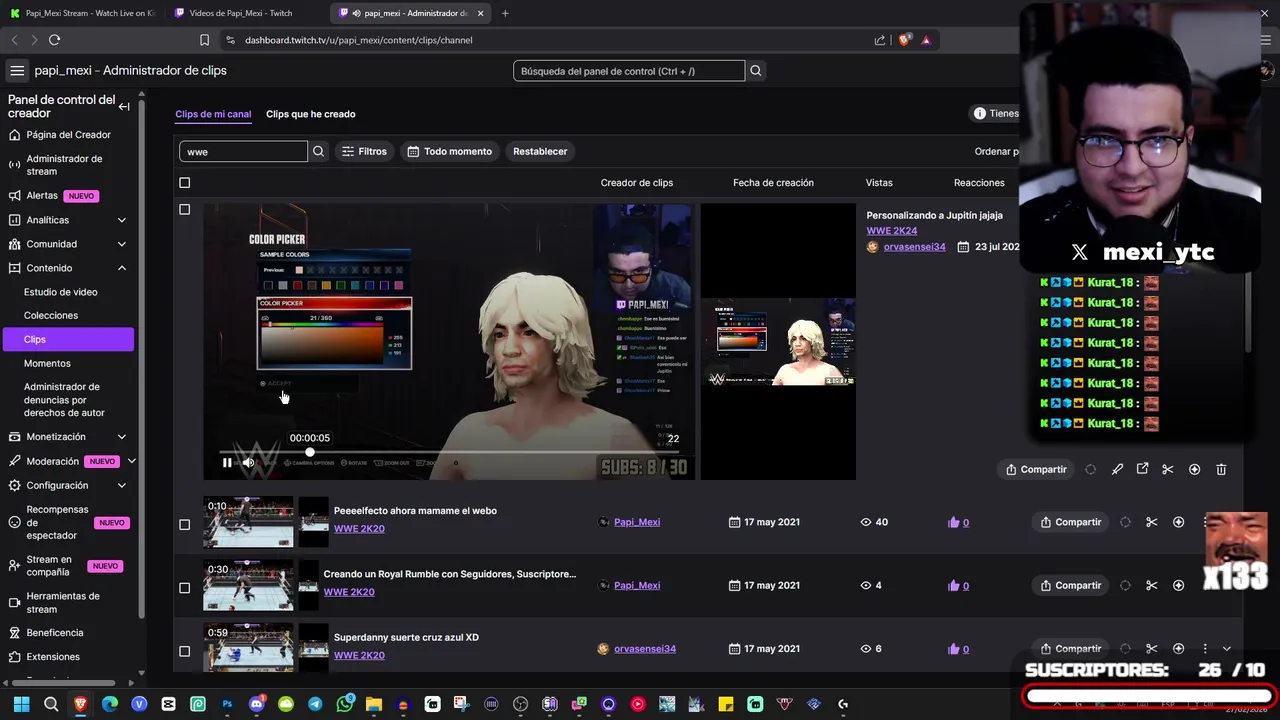Tick the checkbox for Peeeelfecto clip
Image resolution: width=1280 pixels, height=720 pixels.
[184, 524]
